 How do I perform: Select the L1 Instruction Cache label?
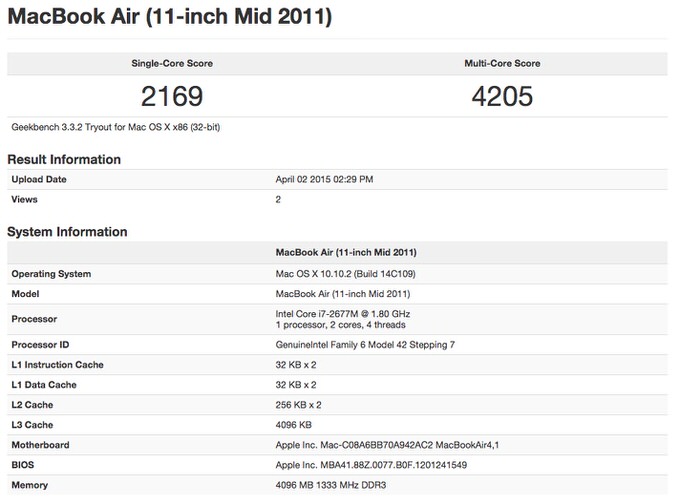[58, 365]
